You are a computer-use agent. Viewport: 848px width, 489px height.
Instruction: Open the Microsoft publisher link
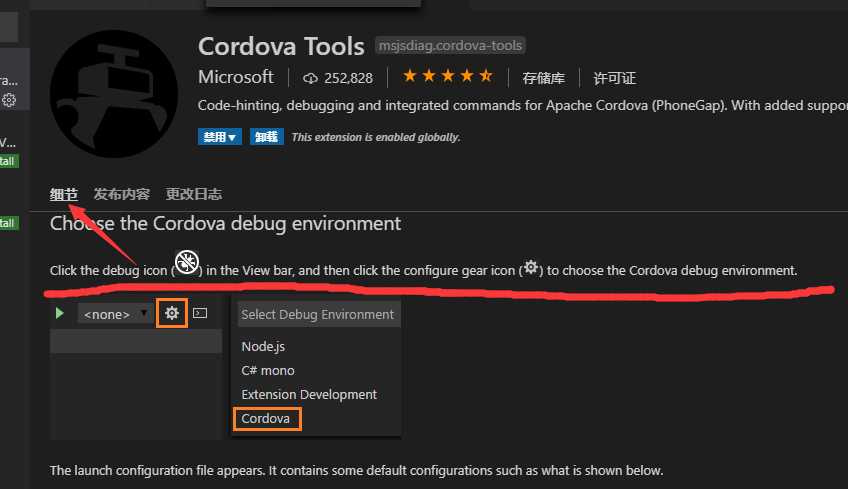236,77
